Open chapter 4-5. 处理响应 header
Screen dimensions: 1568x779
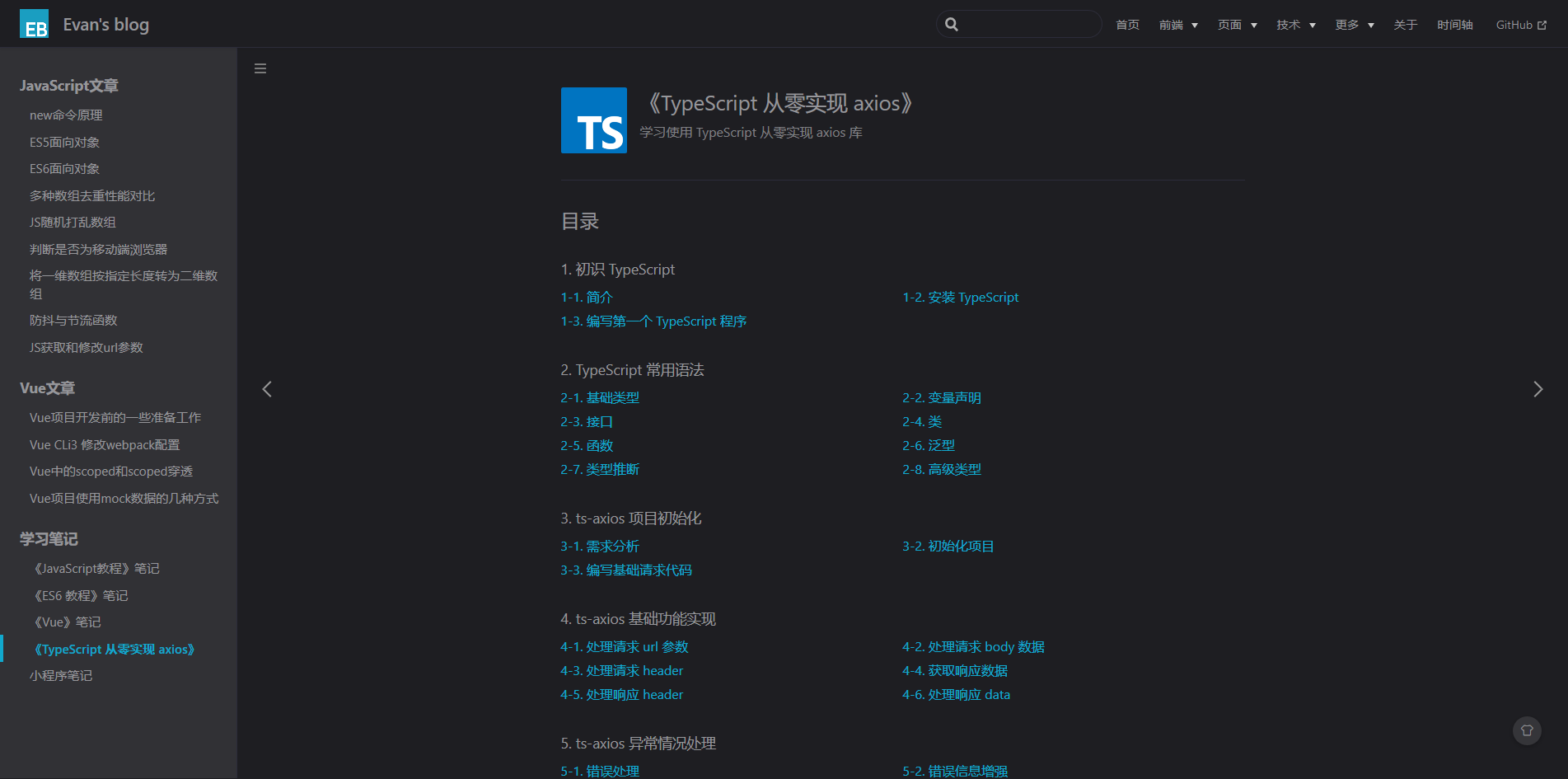tap(622, 695)
